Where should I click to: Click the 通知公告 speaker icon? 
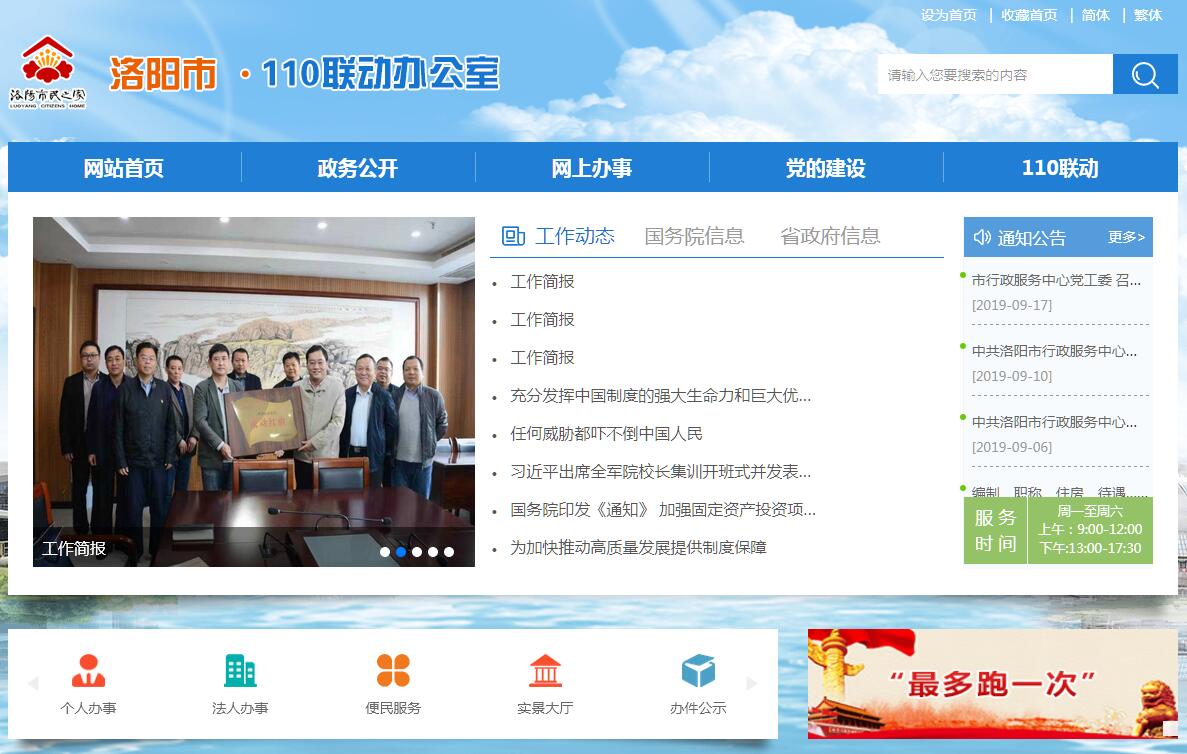982,238
